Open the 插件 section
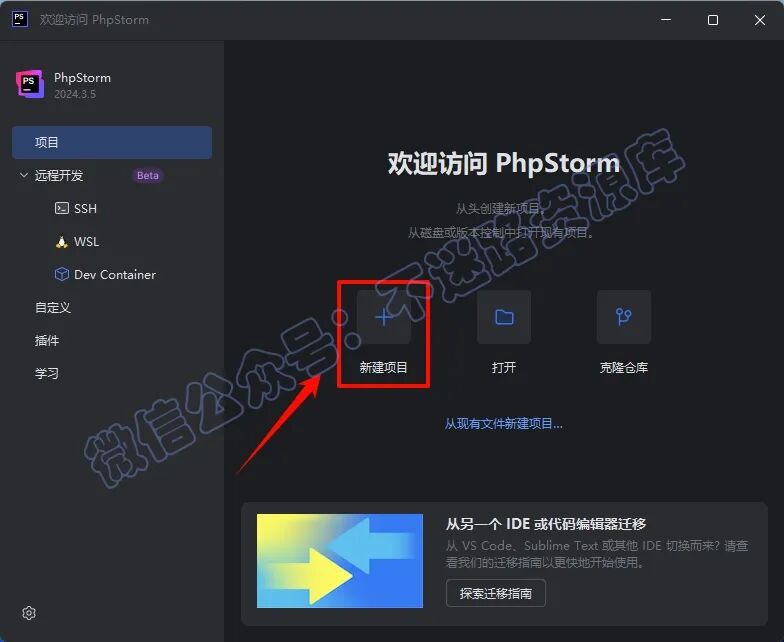 47,340
